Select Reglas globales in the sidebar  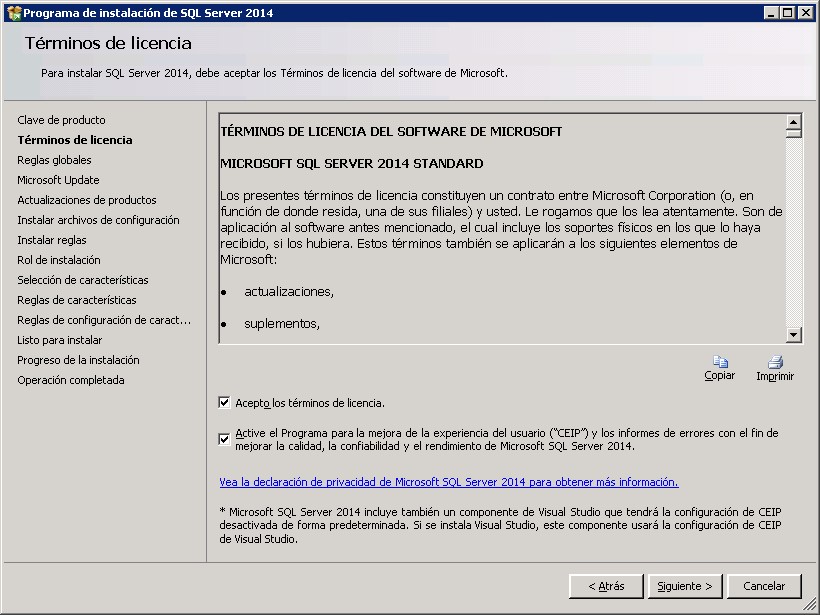point(54,160)
